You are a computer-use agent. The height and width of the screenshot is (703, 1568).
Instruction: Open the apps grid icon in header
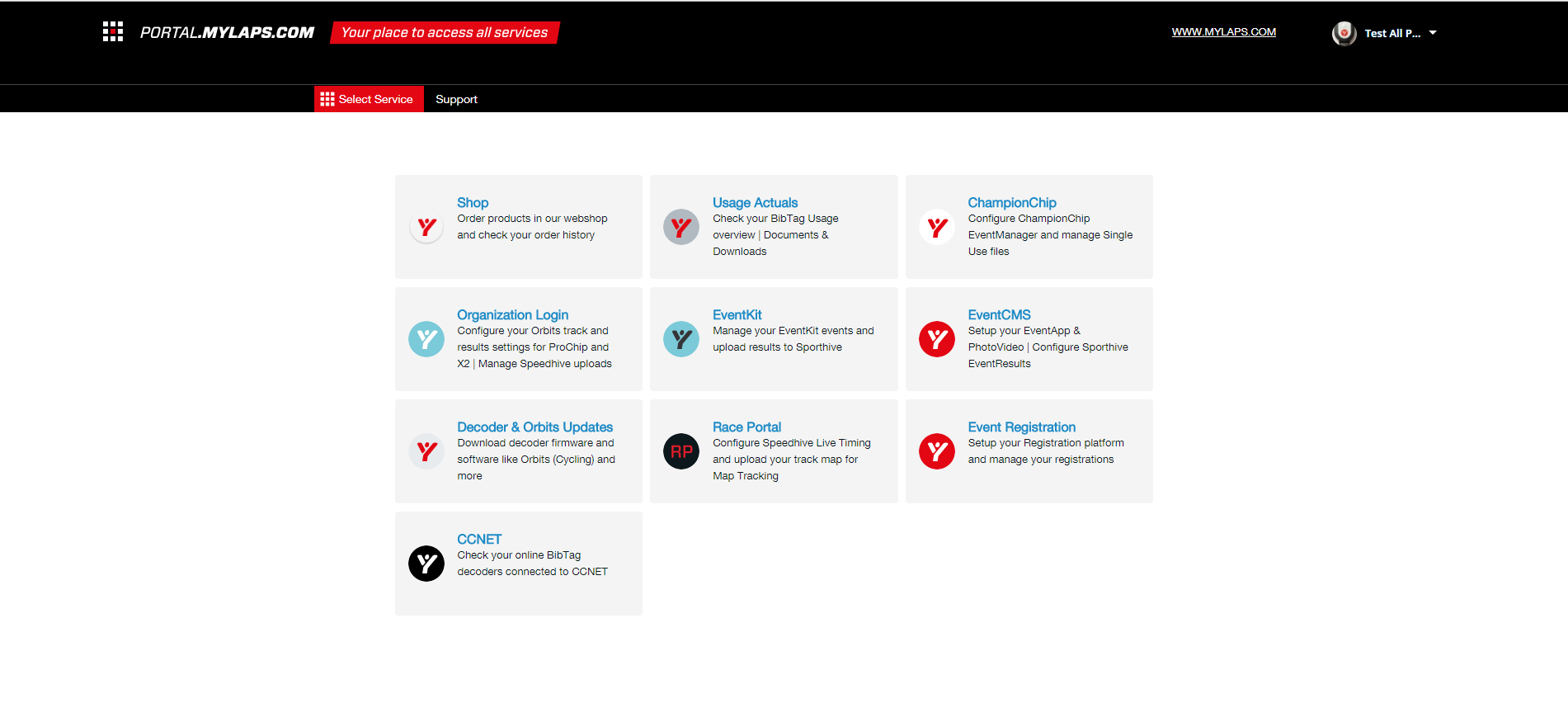(x=113, y=32)
